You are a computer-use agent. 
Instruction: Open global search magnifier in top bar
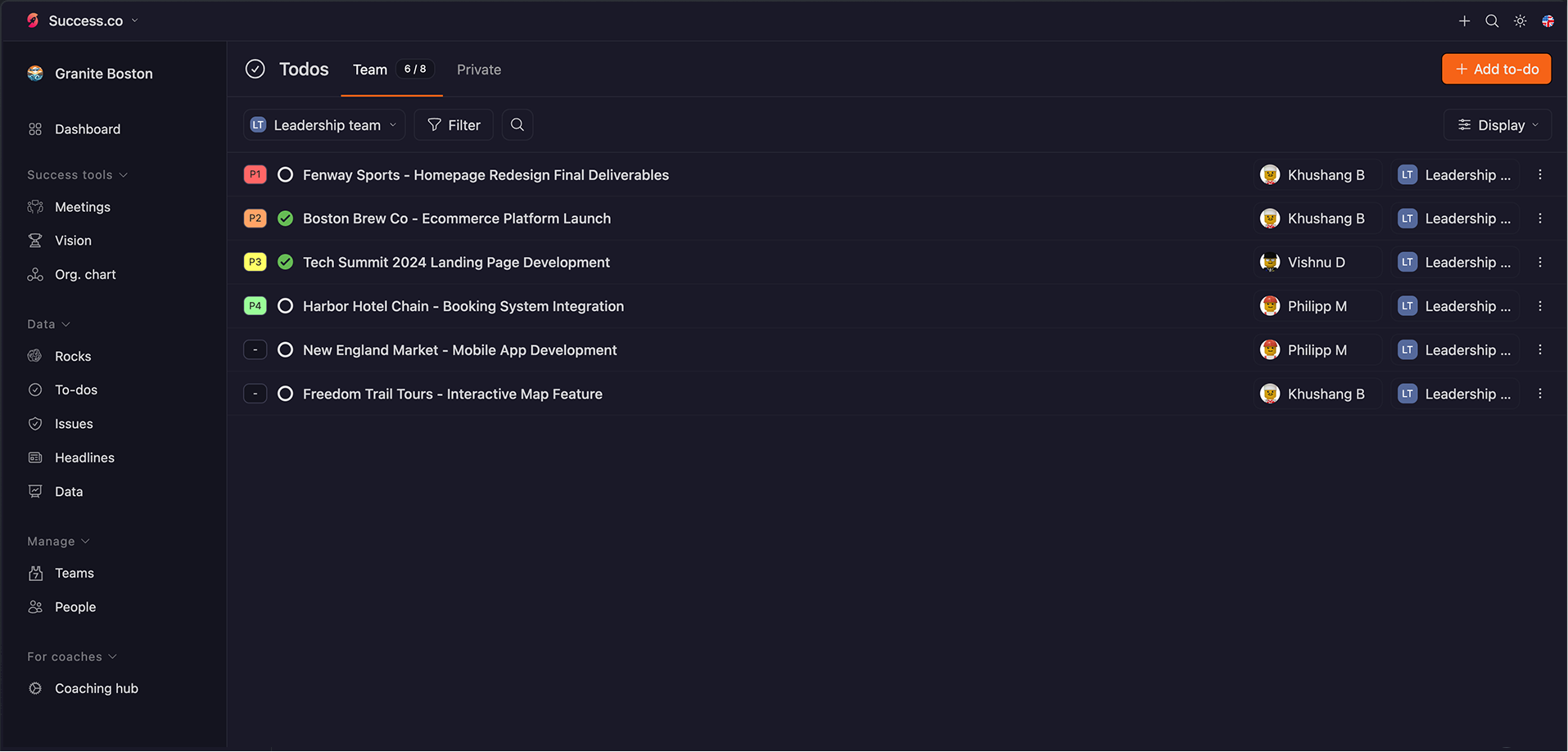coord(1492,21)
